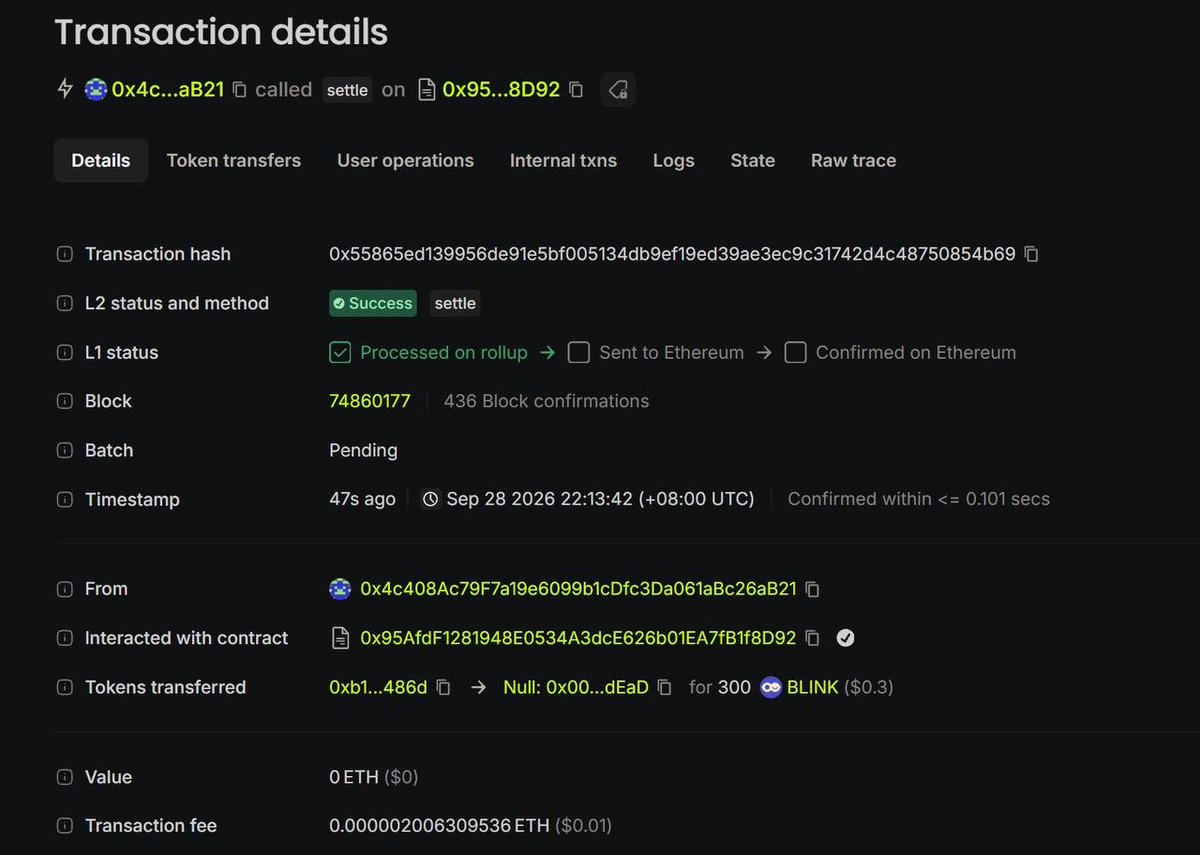Click the green Success status badge
The image size is (1200, 855).
click(372, 303)
